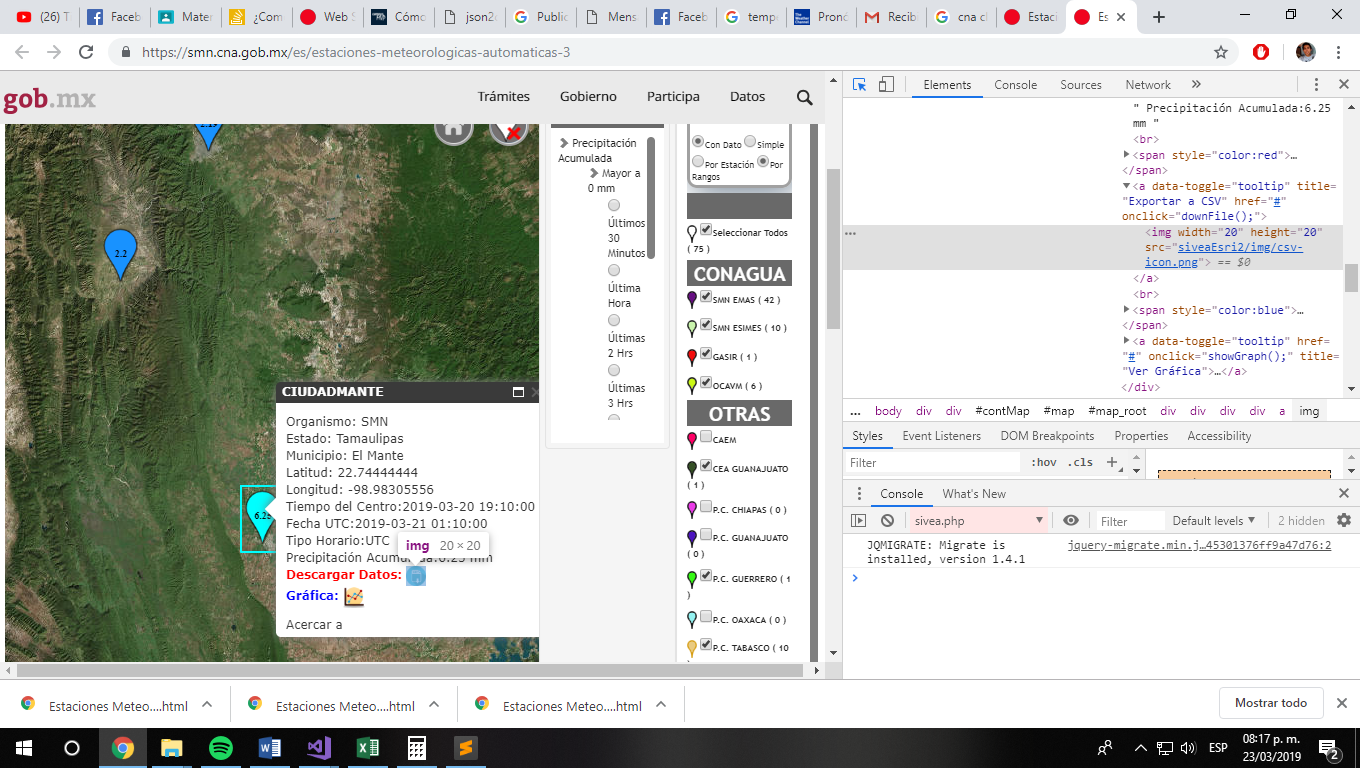
Task: Open the Event Listeners pane tab
Action: coord(942,436)
